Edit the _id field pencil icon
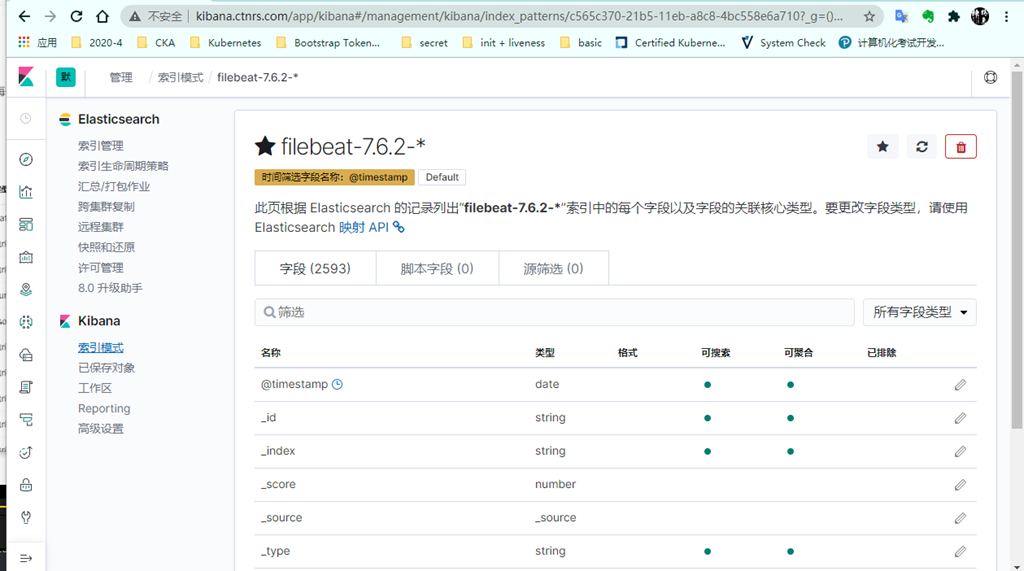Viewport: 1024px width, 571px height. click(x=960, y=418)
